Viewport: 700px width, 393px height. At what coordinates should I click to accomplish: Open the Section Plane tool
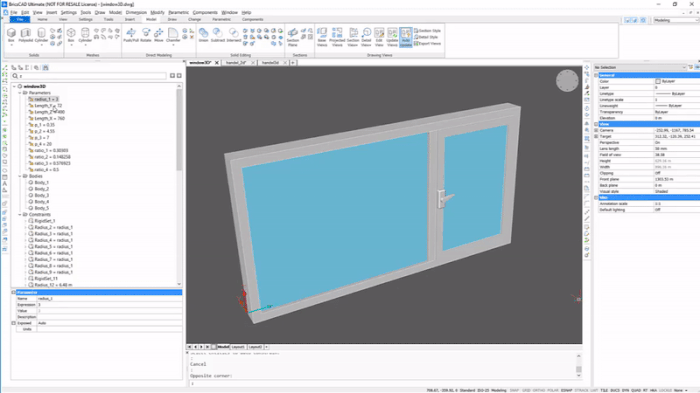point(292,37)
